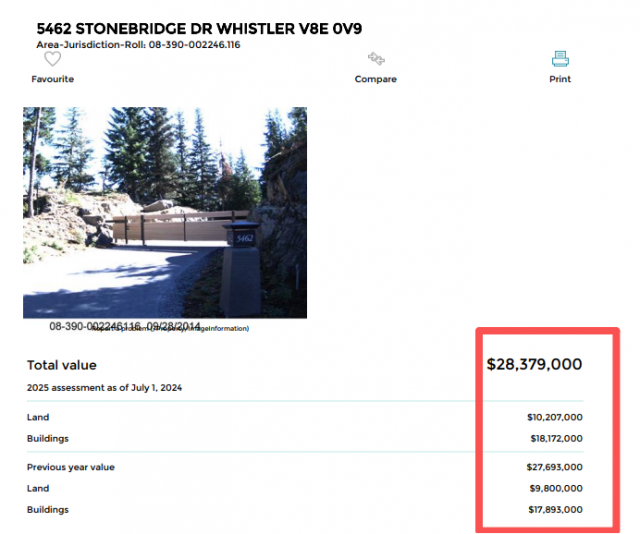Click the photo caption roll number and date
Image resolution: width=640 pixels, height=534 pixels.
click(125, 326)
